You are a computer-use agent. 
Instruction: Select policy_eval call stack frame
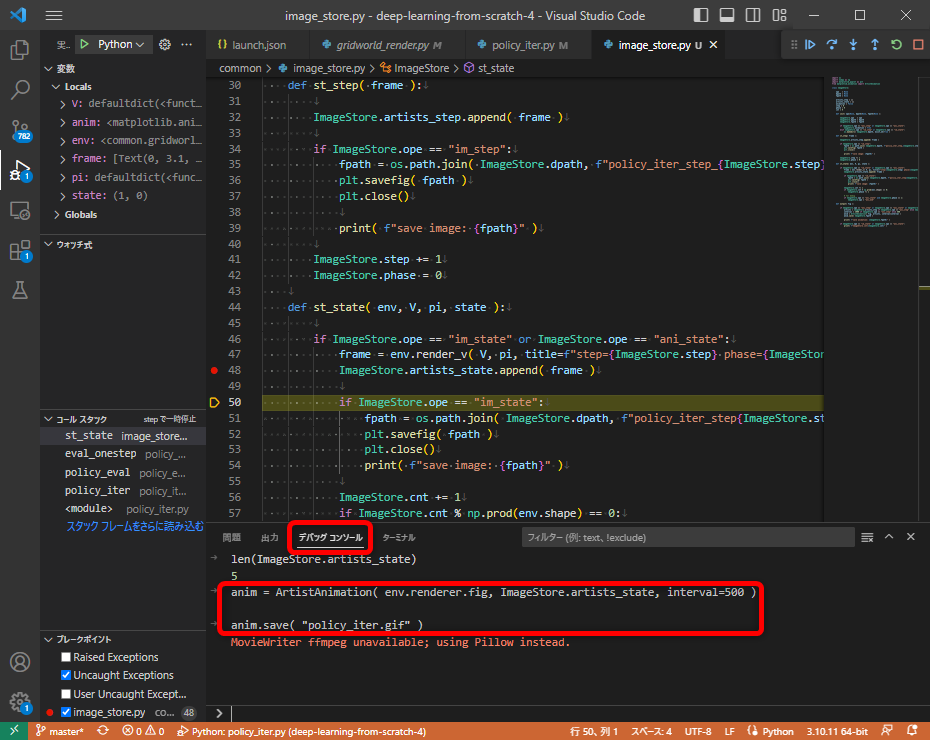click(x=123, y=473)
